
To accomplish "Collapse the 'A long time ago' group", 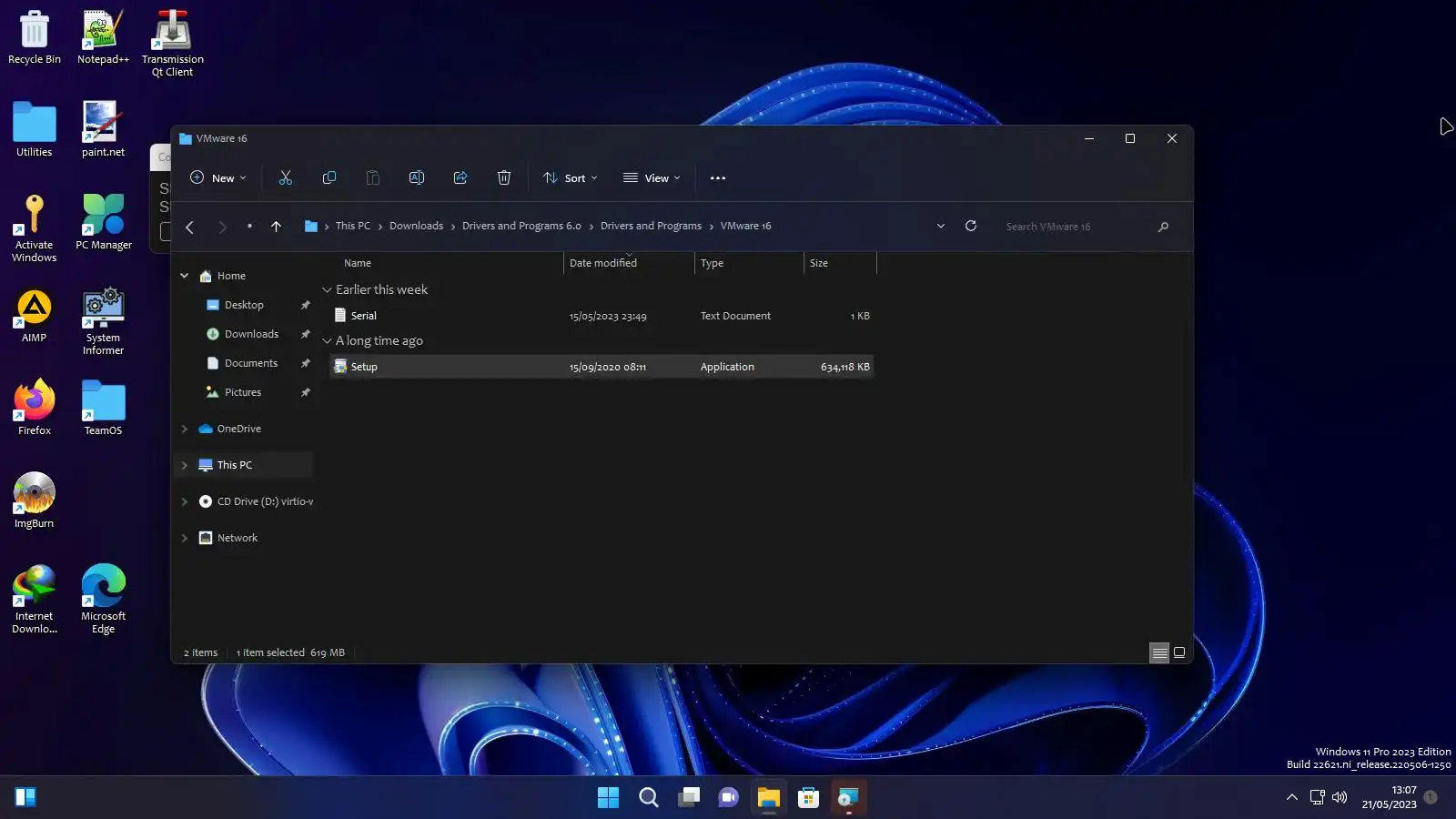I will [328, 340].
